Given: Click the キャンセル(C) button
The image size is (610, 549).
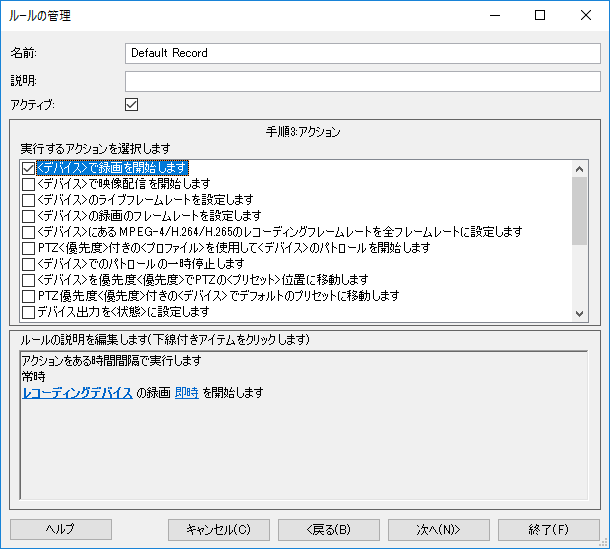Looking at the screenshot, I should 219,530.
